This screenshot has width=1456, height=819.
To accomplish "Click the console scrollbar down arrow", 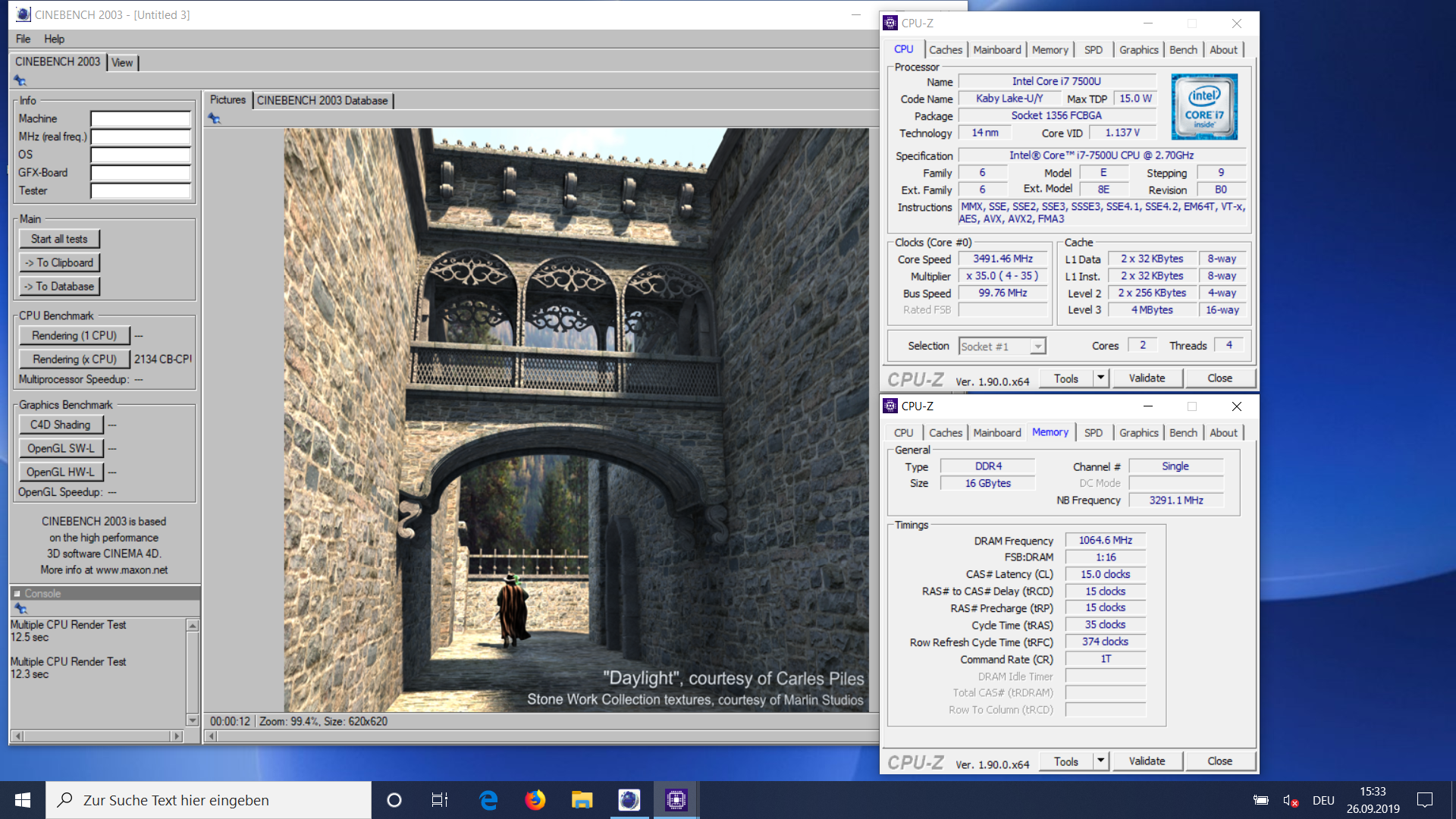I will click(193, 720).
